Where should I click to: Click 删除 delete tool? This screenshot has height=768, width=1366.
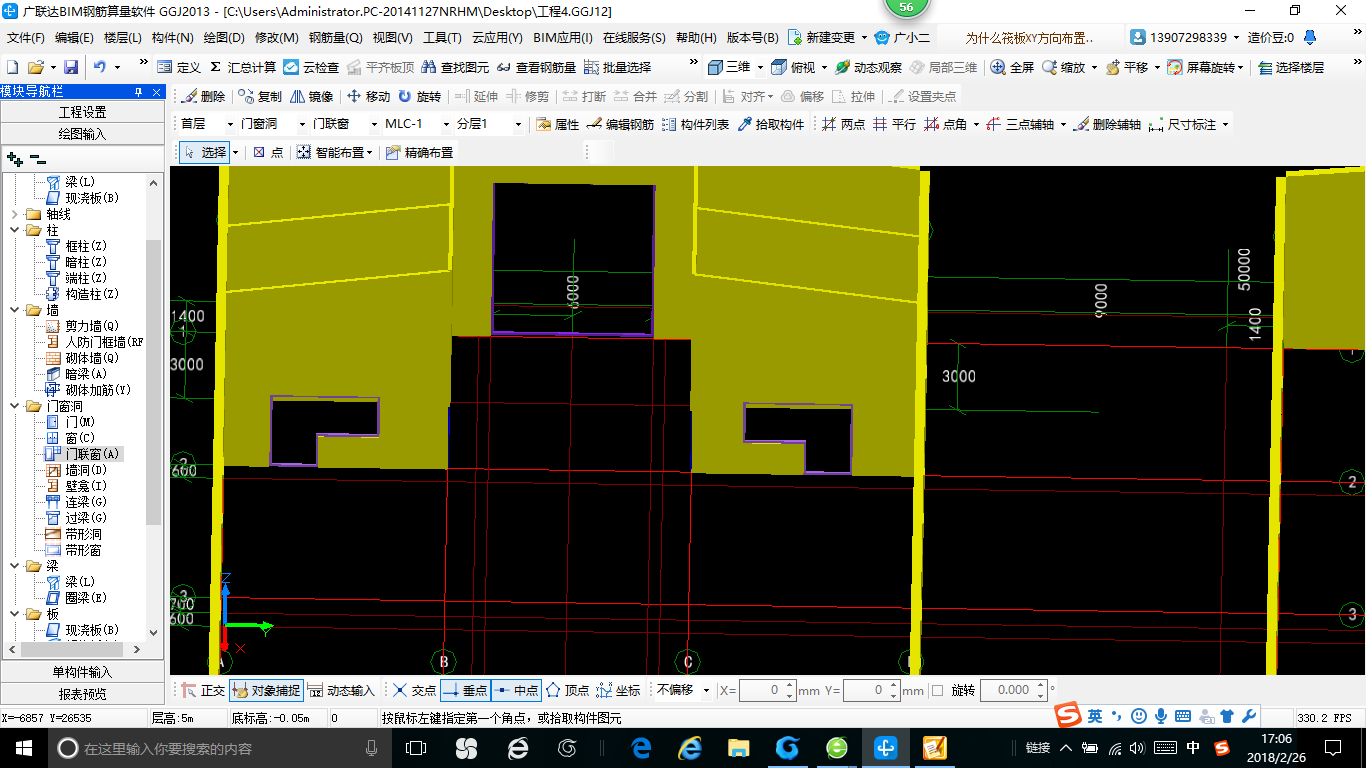(x=204, y=96)
